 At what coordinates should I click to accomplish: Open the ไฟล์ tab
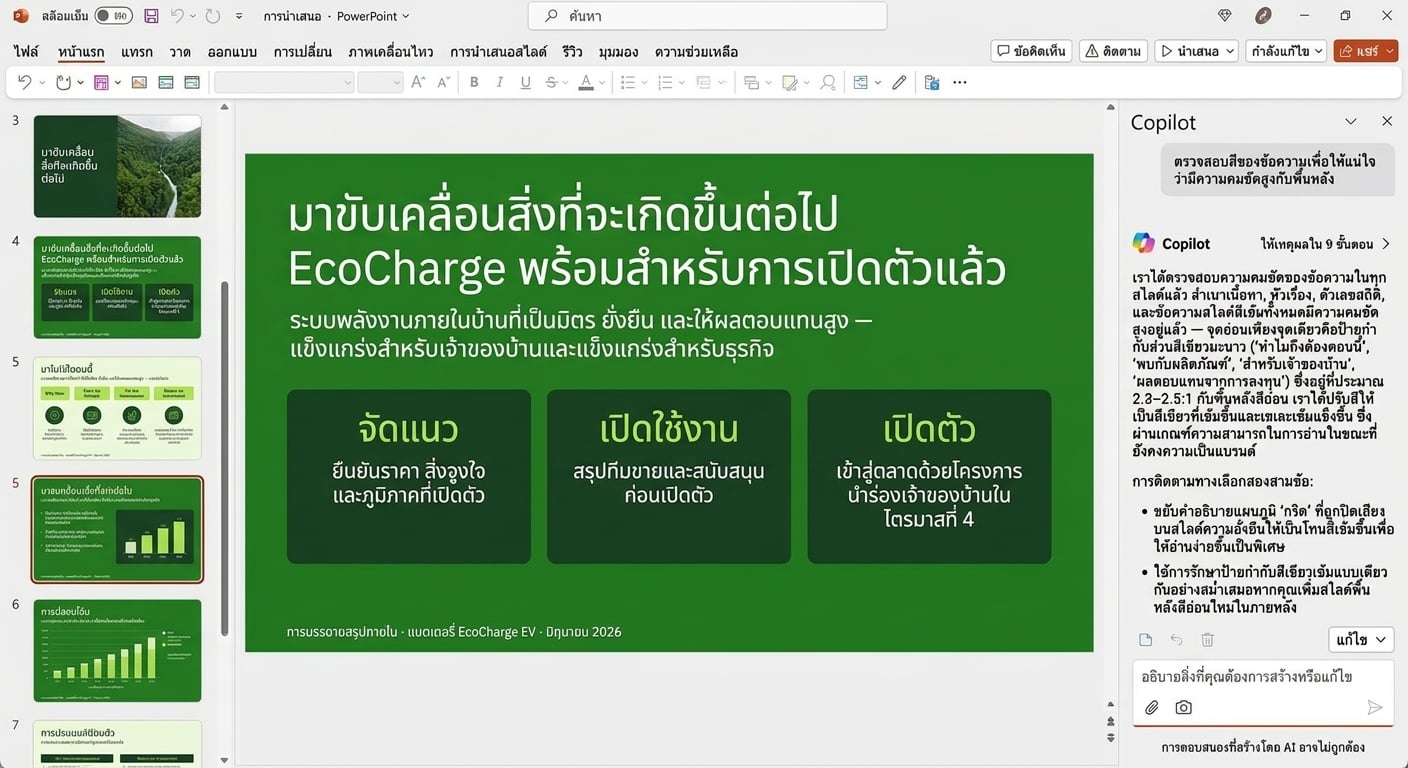point(26,51)
